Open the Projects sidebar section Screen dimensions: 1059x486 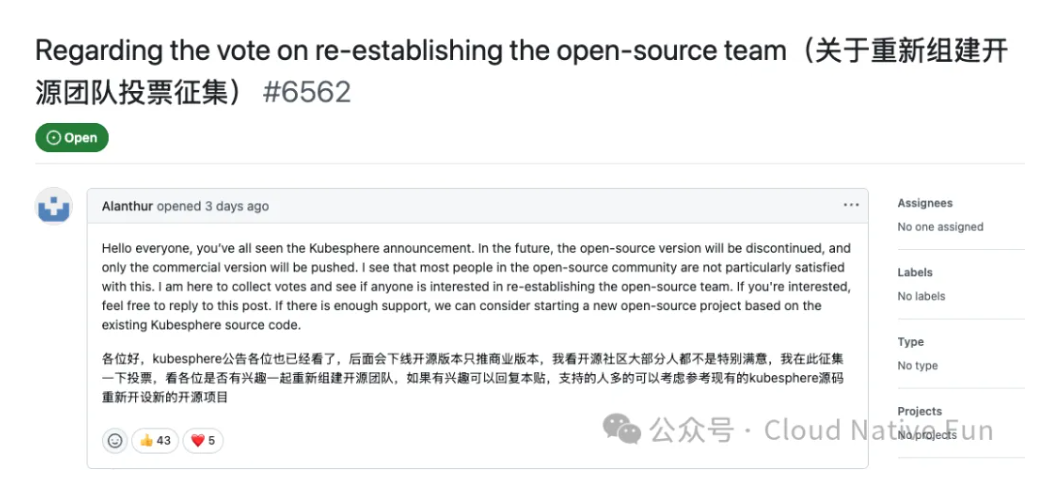920,411
